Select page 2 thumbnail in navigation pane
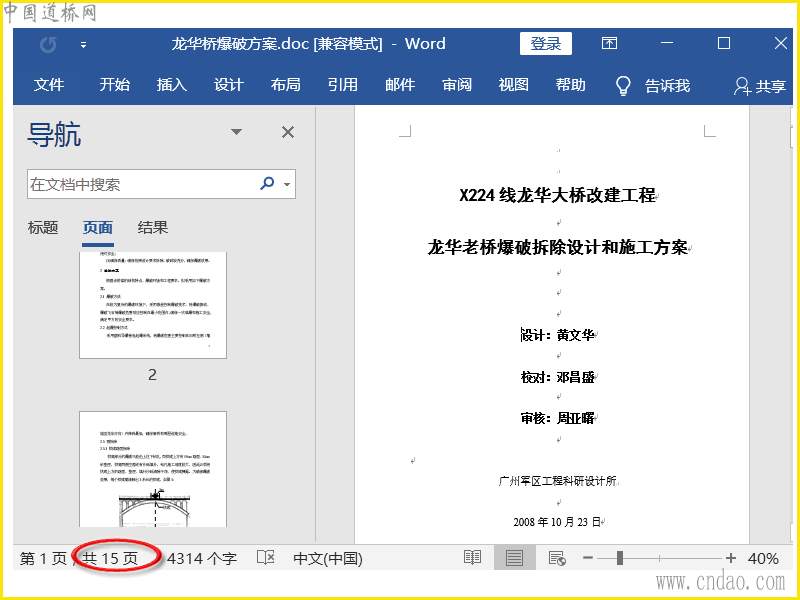Image resolution: width=800 pixels, height=600 pixels. 153,305
